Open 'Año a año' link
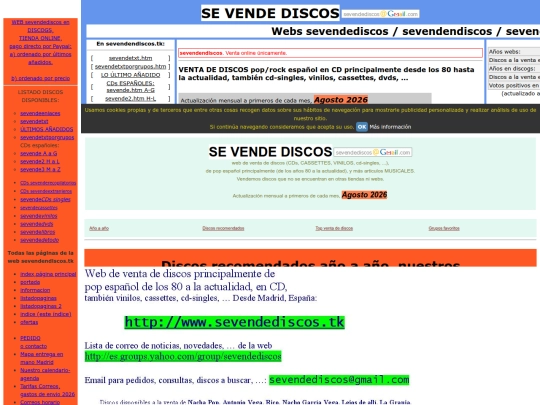Image resolution: width=540 pixels, height=405 pixels. pos(99,228)
